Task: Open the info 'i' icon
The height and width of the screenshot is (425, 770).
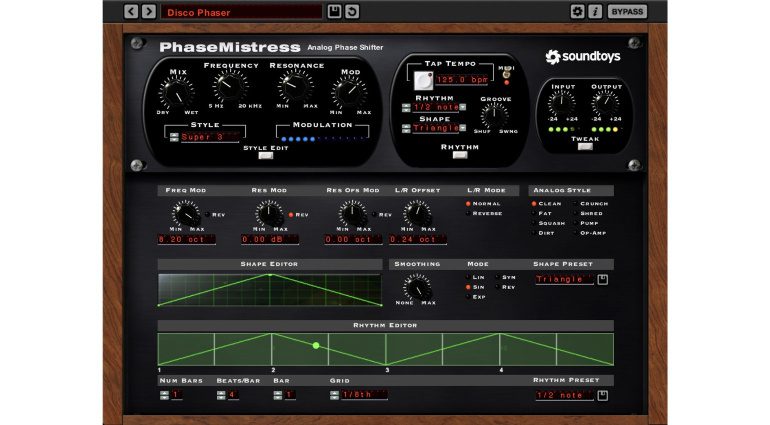Action: tap(595, 11)
